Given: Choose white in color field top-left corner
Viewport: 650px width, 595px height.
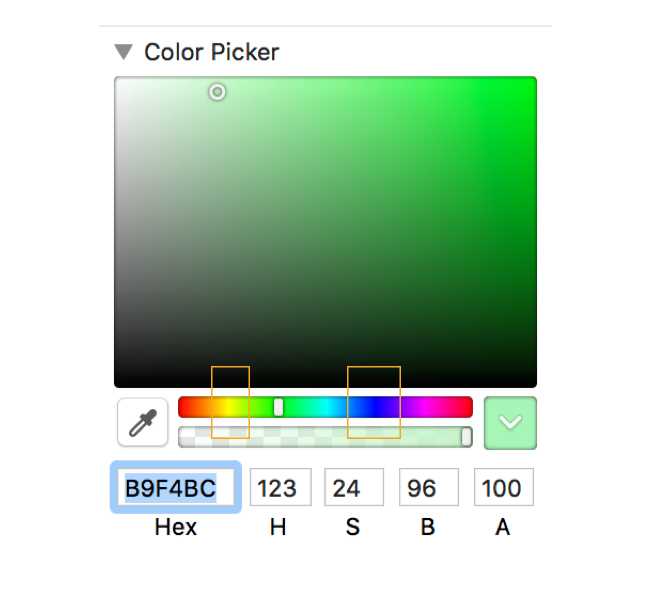Looking at the screenshot, I should point(118,81).
